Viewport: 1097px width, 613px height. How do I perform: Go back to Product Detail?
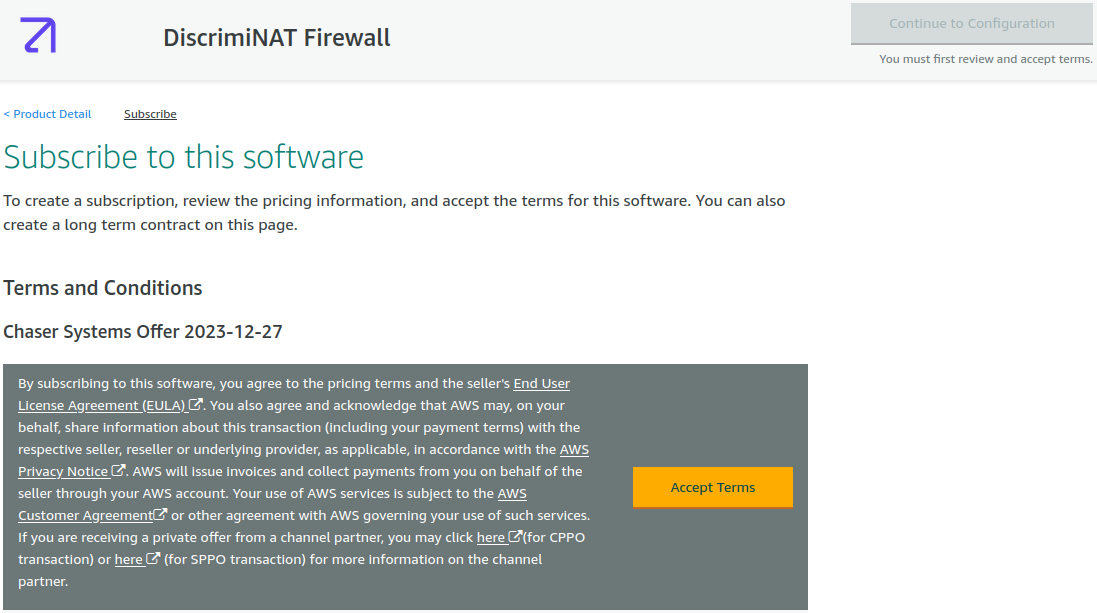point(47,114)
